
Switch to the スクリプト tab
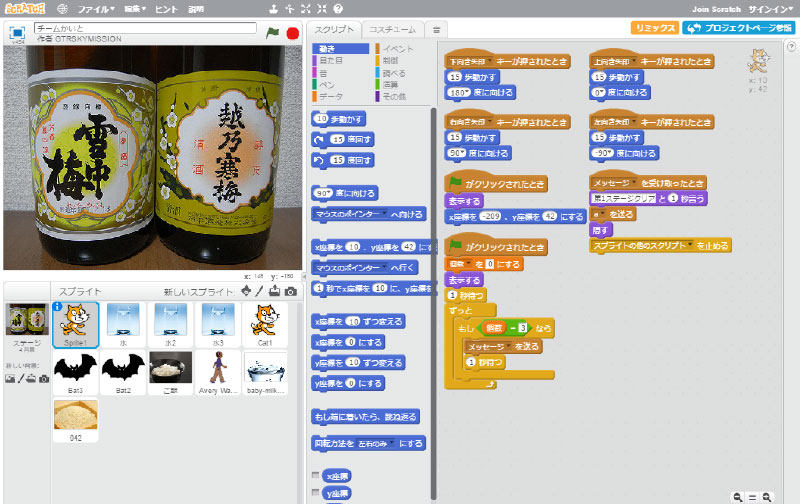click(334, 30)
